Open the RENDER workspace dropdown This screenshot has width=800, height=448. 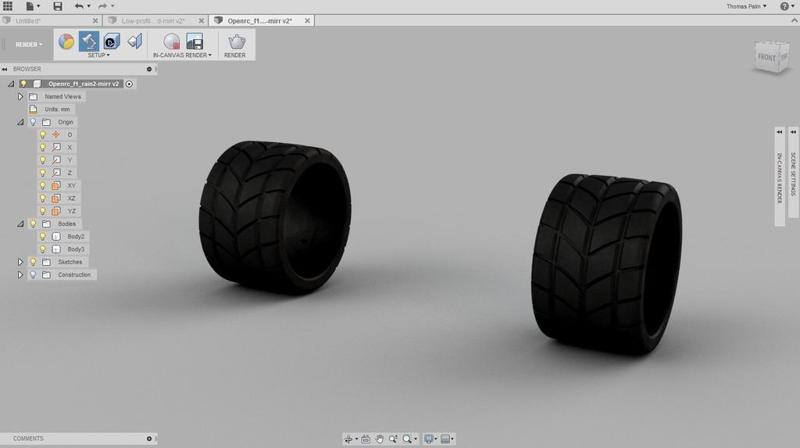click(29, 44)
